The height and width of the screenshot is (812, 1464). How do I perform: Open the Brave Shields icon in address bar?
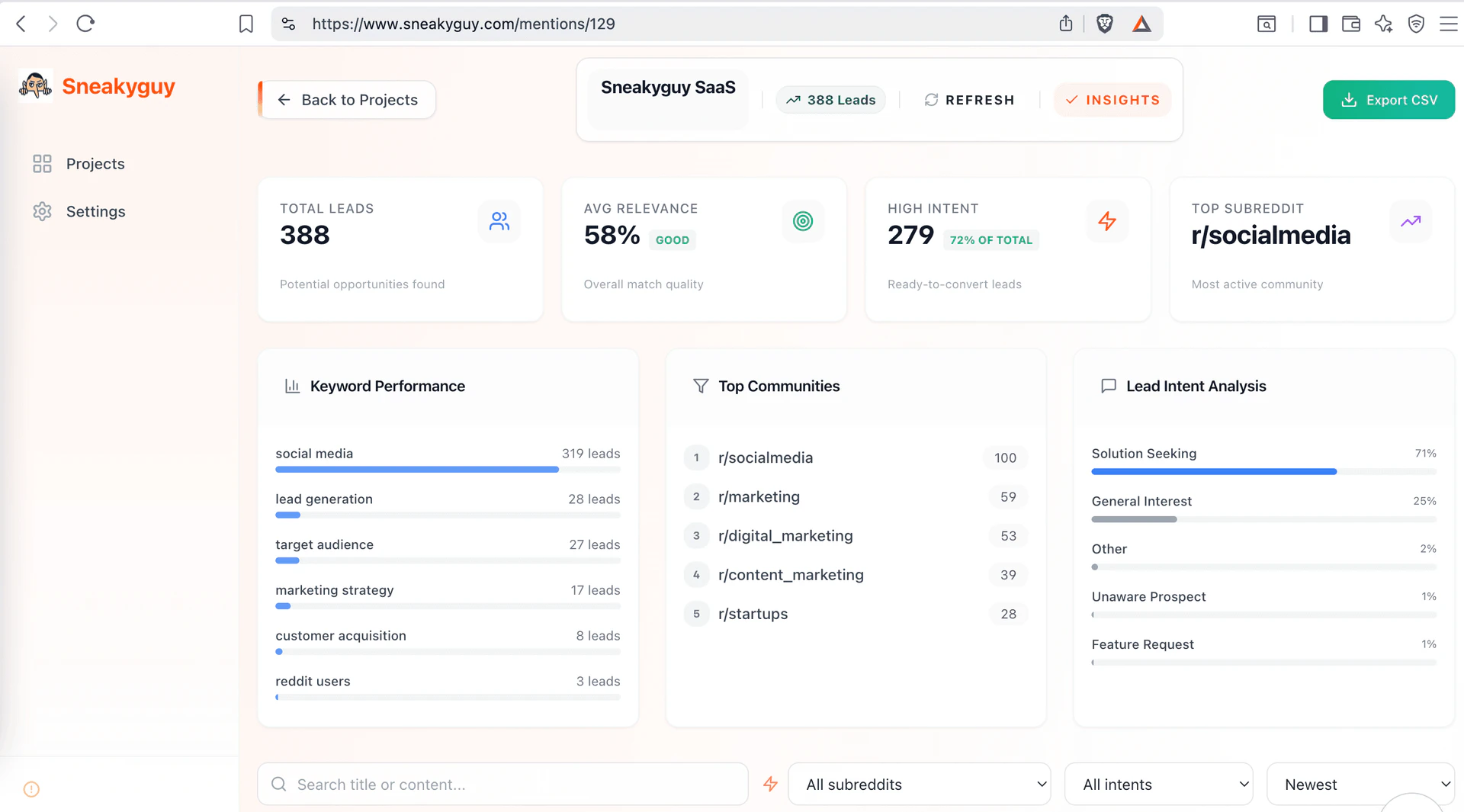point(1104,24)
